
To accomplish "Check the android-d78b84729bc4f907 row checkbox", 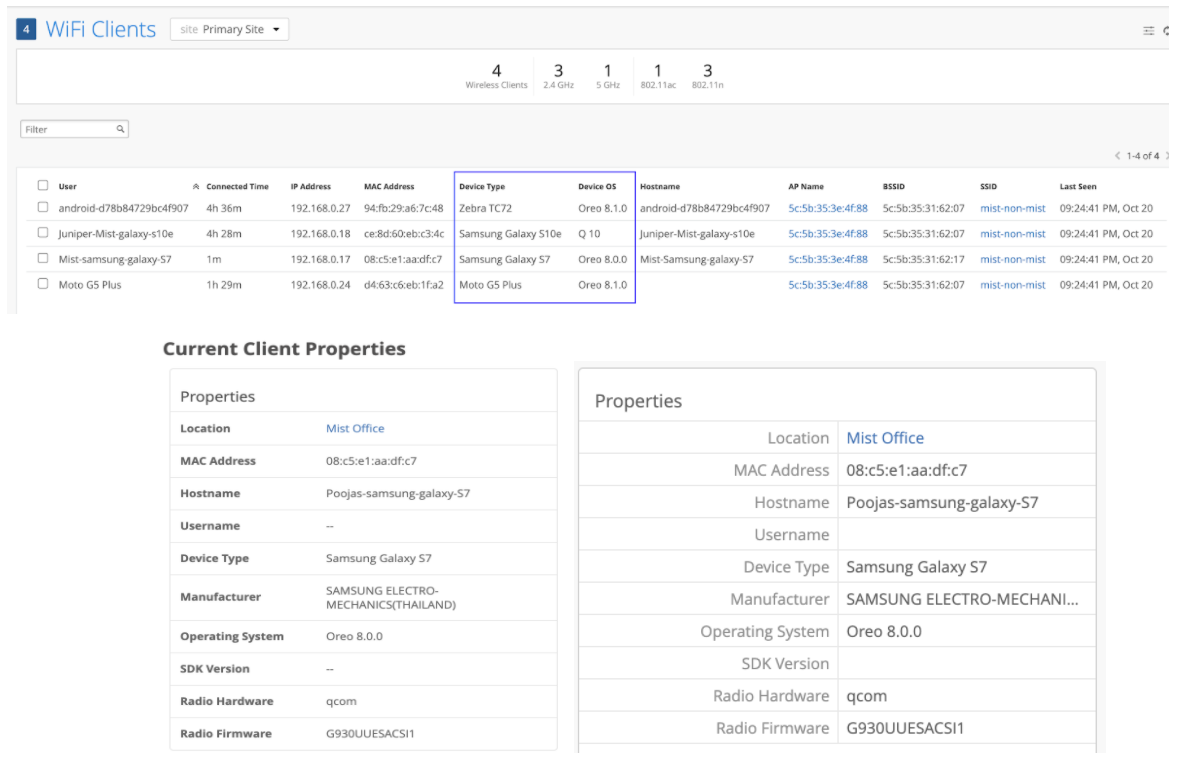I will point(42,208).
